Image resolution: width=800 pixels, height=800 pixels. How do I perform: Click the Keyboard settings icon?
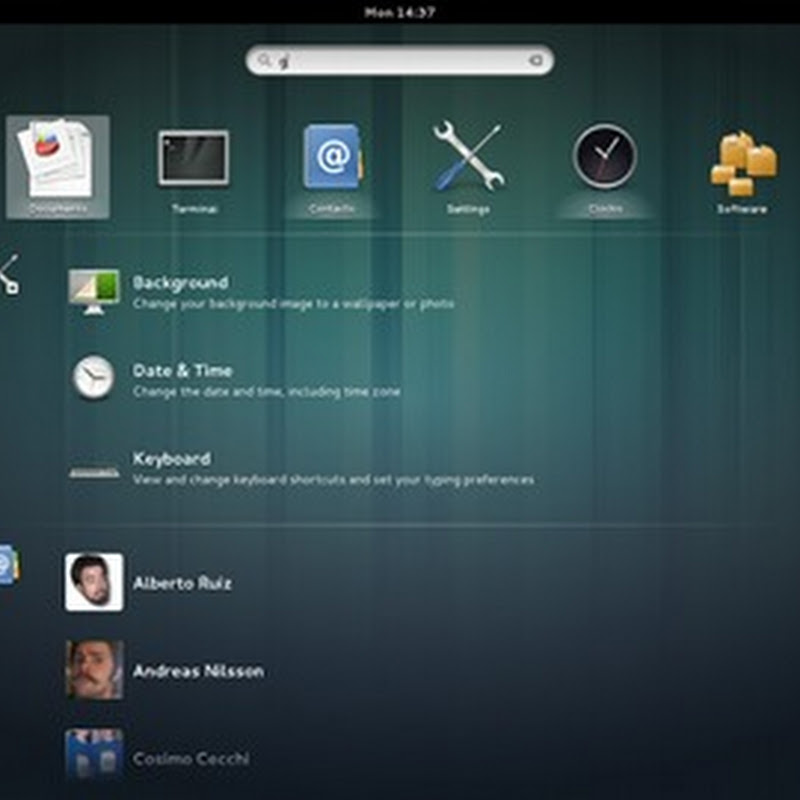coord(94,473)
